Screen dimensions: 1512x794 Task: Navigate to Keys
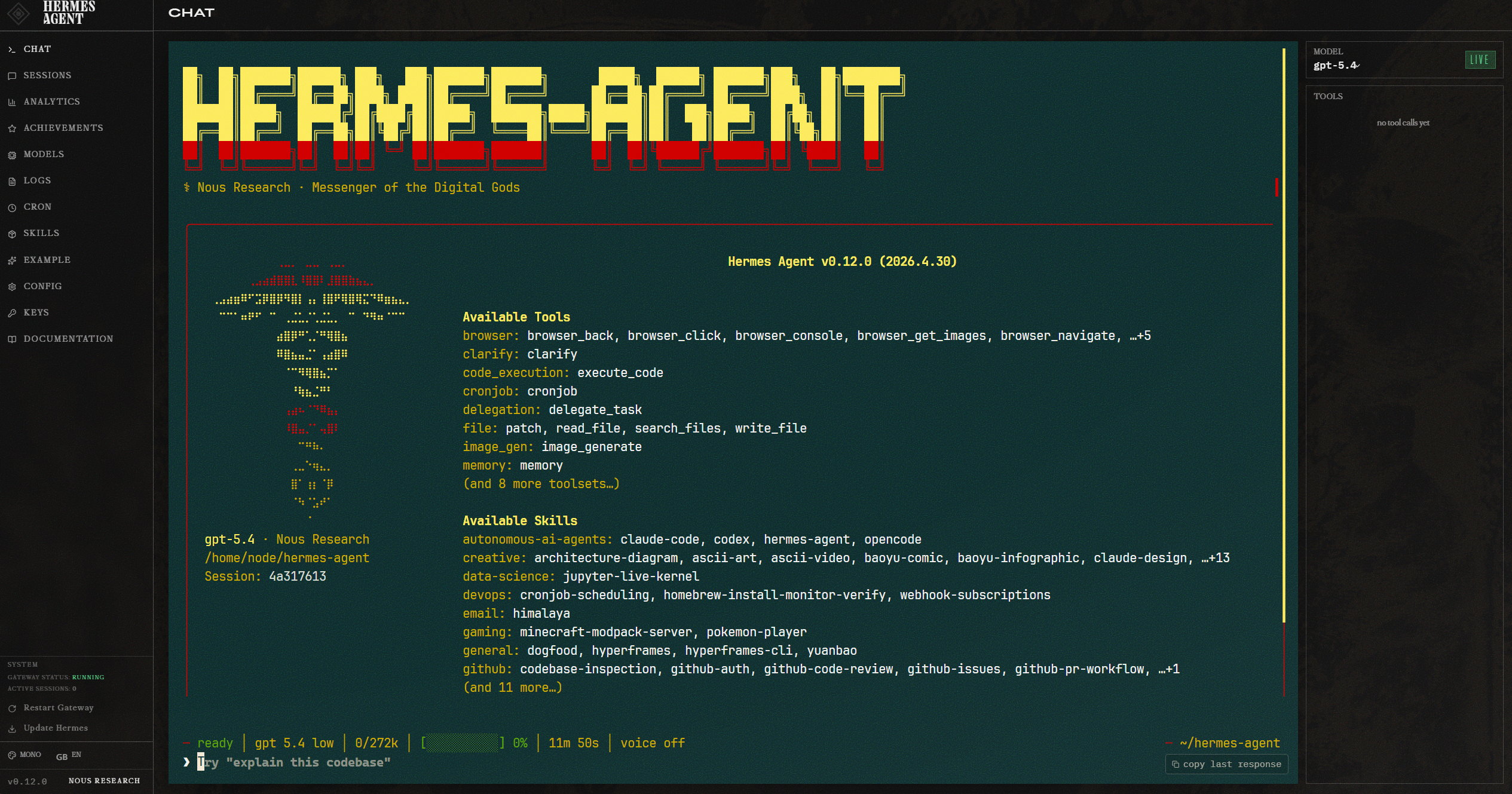pyautogui.click(x=36, y=312)
